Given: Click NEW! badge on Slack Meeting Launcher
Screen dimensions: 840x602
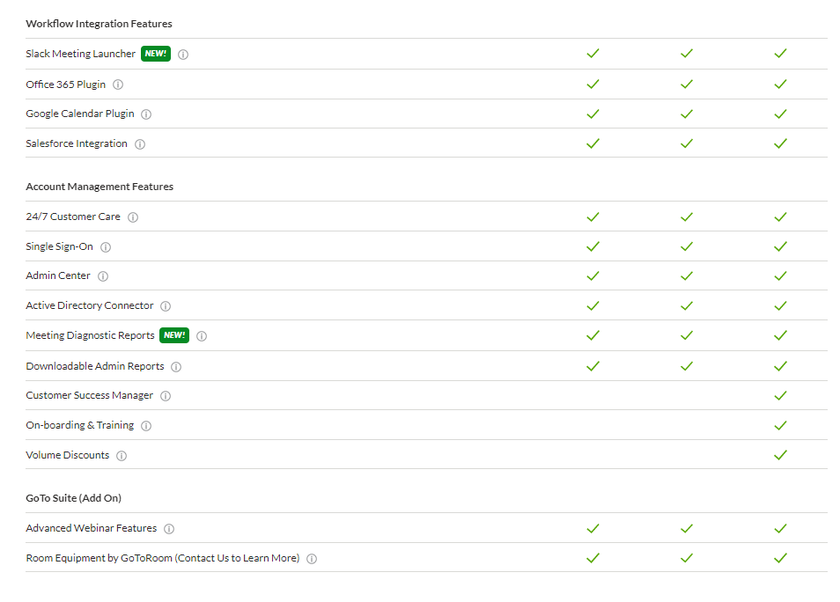Looking at the screenshot, I should click(x=156, y=54).
